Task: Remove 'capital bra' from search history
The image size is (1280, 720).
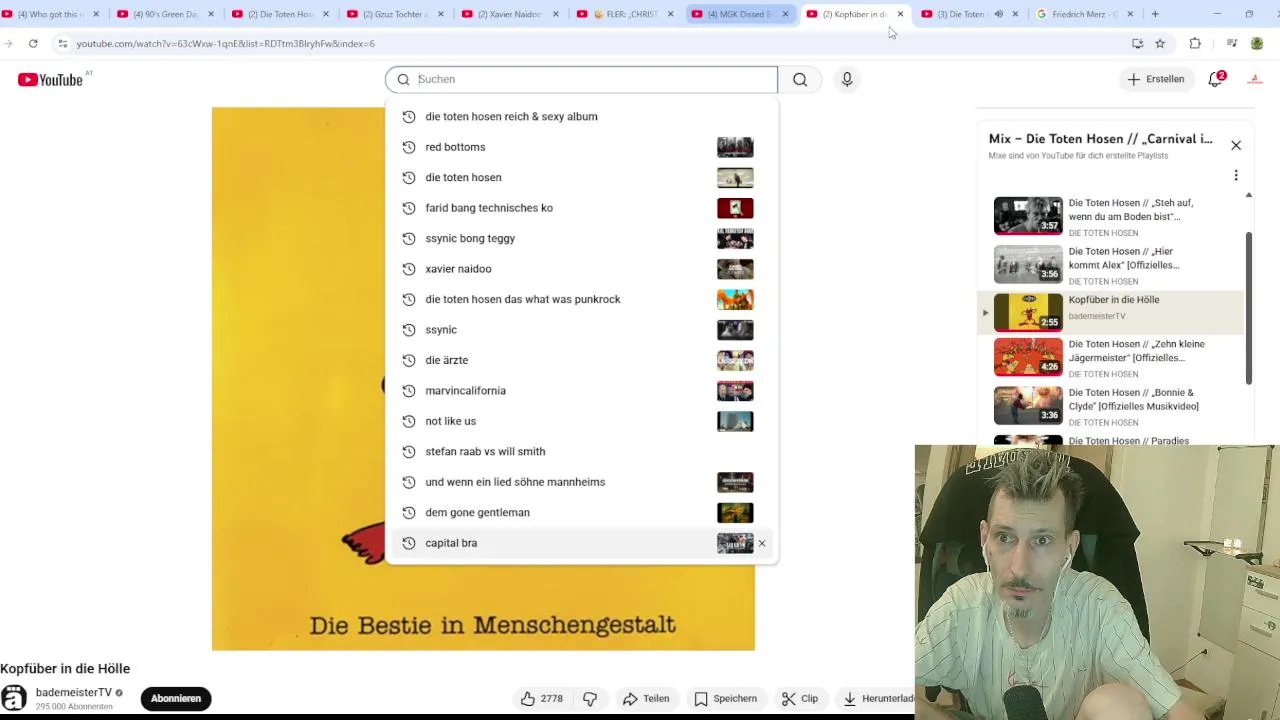Action: click(x=762, y=543)
